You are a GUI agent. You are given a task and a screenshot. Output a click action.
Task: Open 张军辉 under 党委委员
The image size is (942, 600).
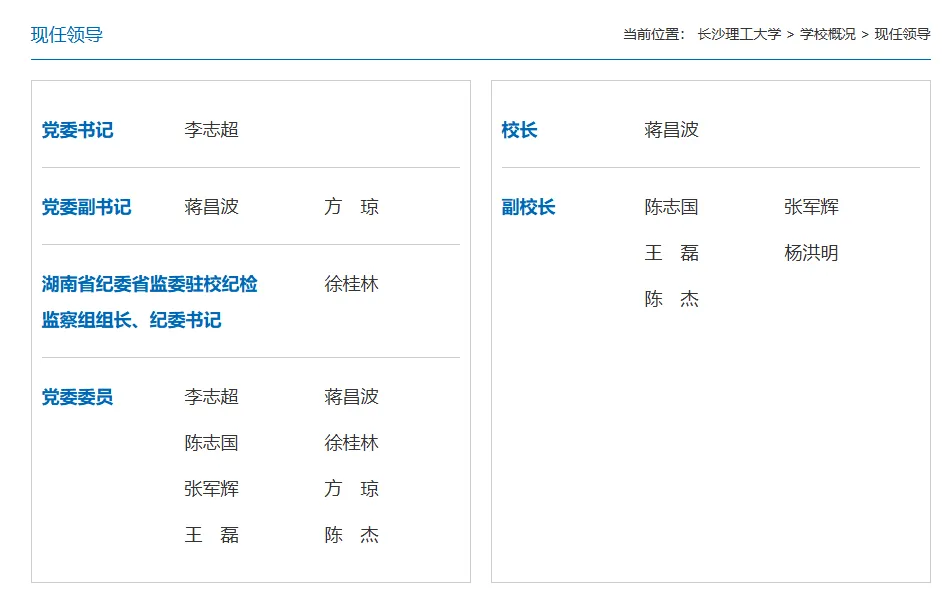point(211,489)
